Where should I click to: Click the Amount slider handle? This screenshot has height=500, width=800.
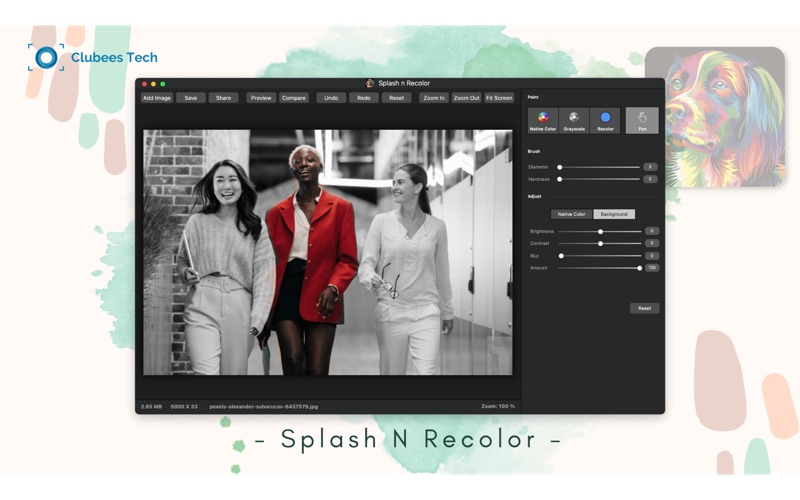coord(639,268)
